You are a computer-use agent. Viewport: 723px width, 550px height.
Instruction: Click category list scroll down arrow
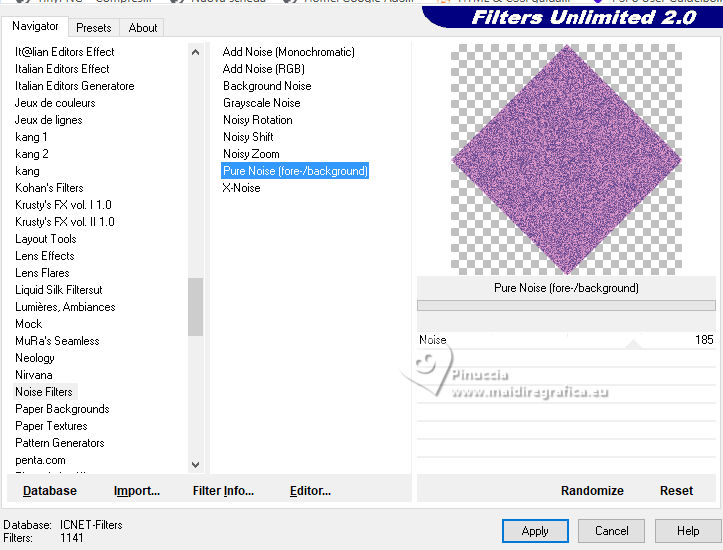(x=196, y=464)
